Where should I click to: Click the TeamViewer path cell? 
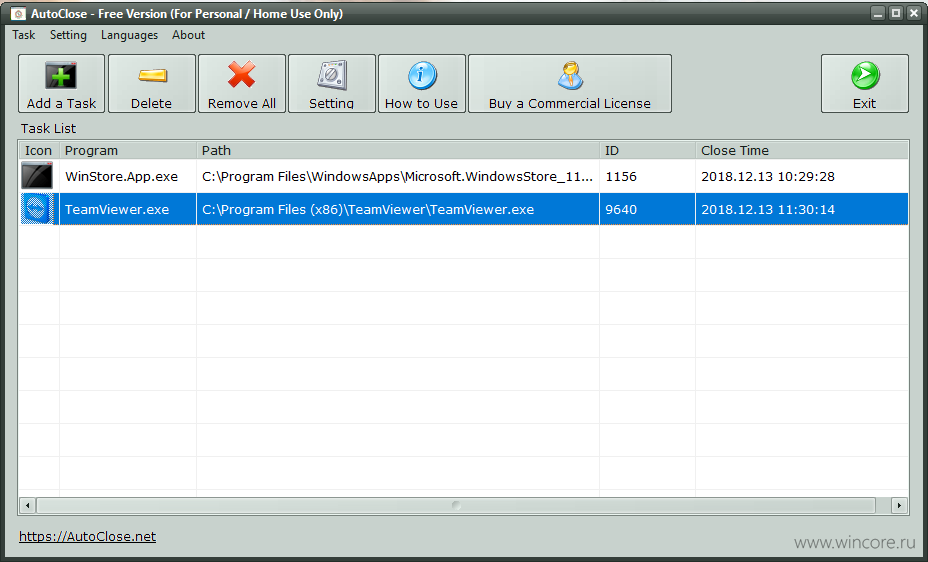[398, 209]
